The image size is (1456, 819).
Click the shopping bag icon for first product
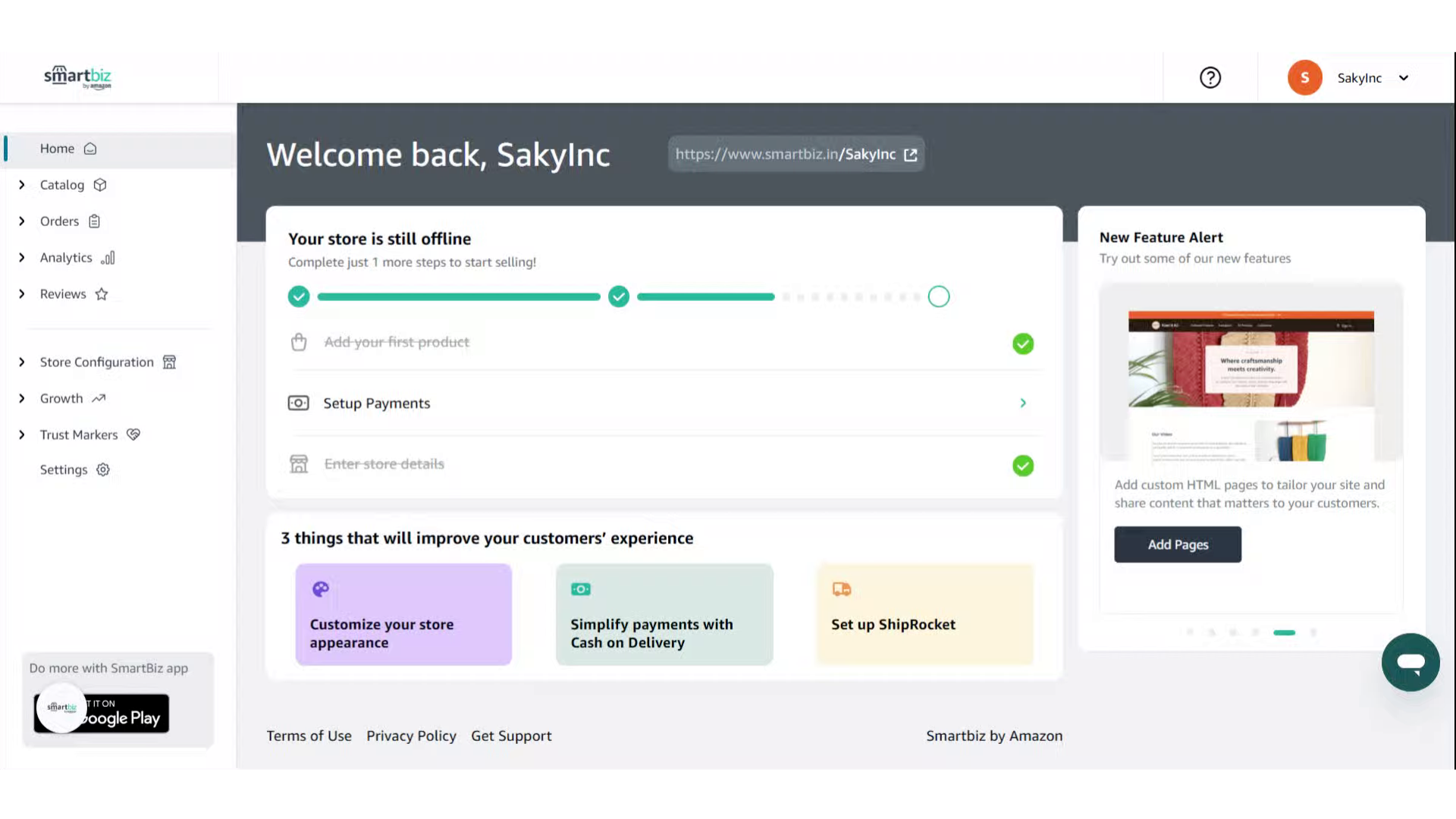tap(299, 342)
